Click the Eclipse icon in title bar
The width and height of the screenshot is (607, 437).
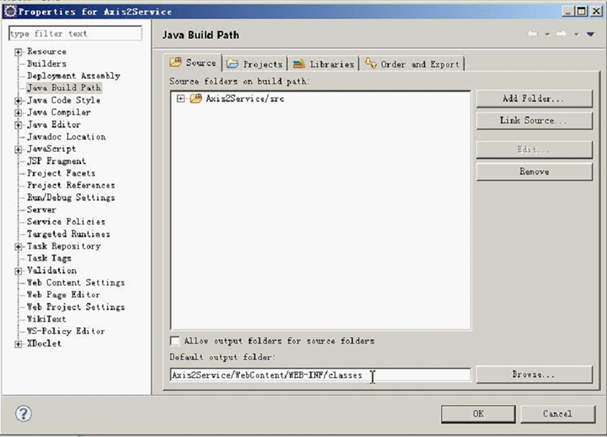pyautogui.click(x=10, y=11)
